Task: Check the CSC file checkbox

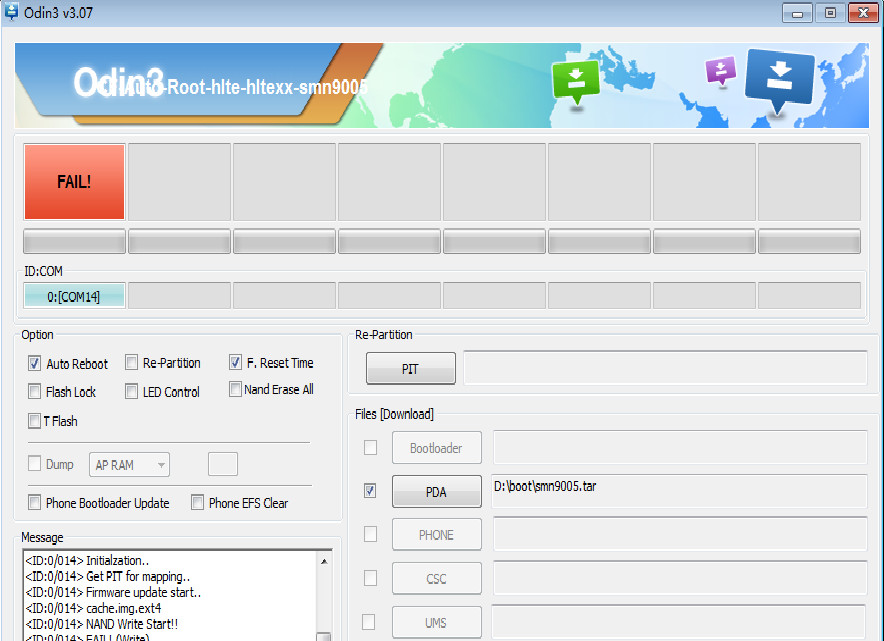Action: pos(370,578)
